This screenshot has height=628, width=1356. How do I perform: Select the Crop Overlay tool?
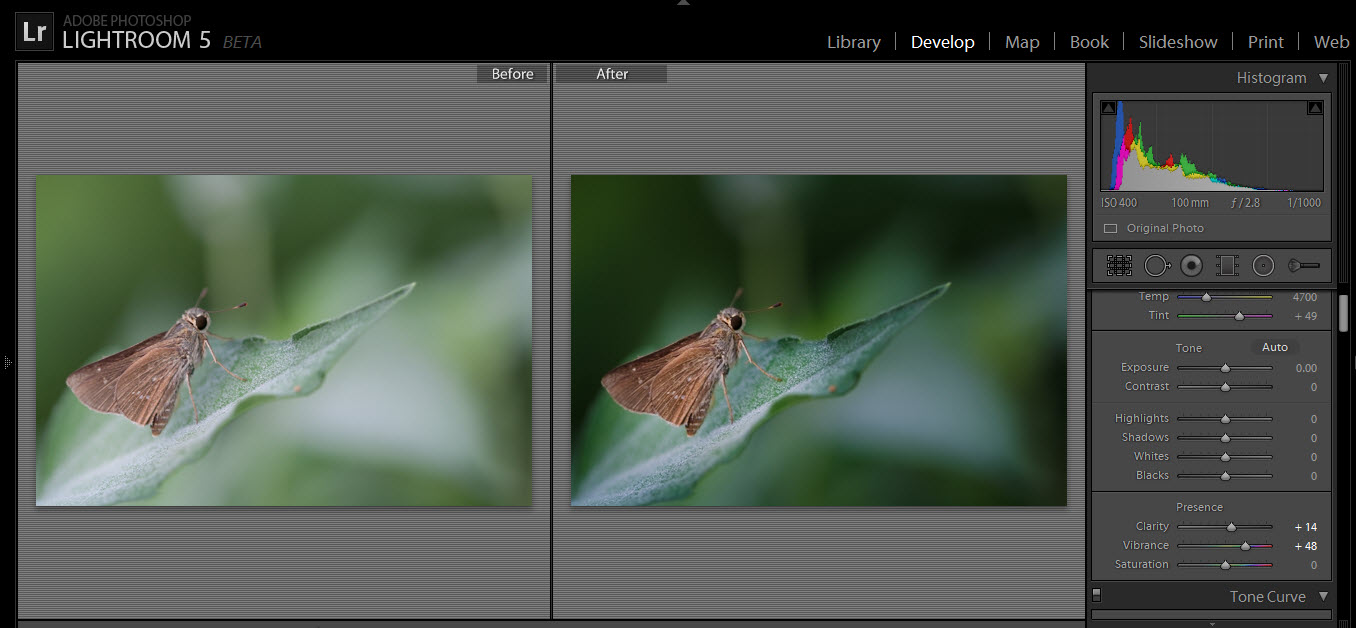[x=1119, y=265]
